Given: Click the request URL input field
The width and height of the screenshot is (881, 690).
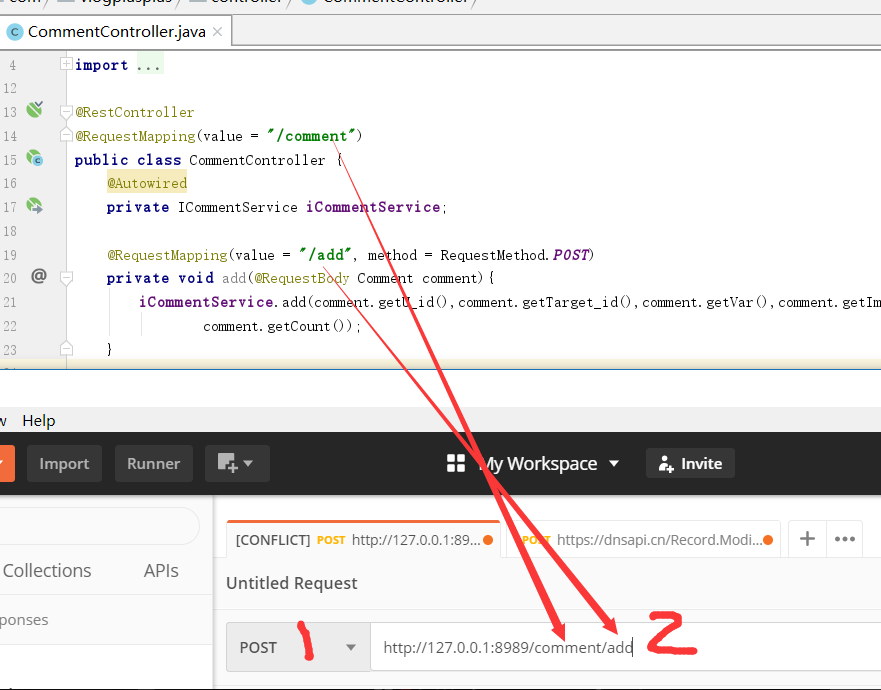Looking at the screenshot, I should coord(625,647).
